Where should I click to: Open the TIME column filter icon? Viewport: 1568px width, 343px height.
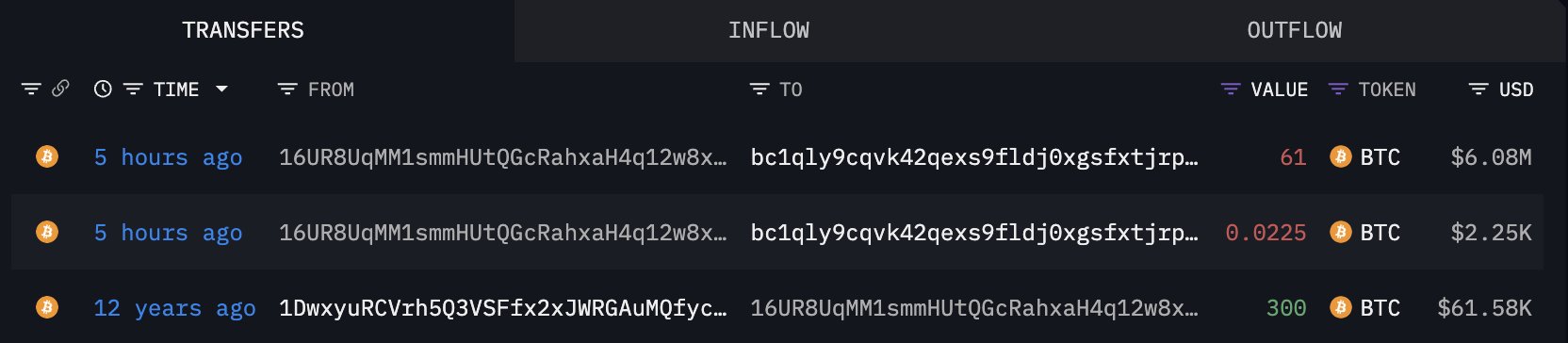(133, 90)
